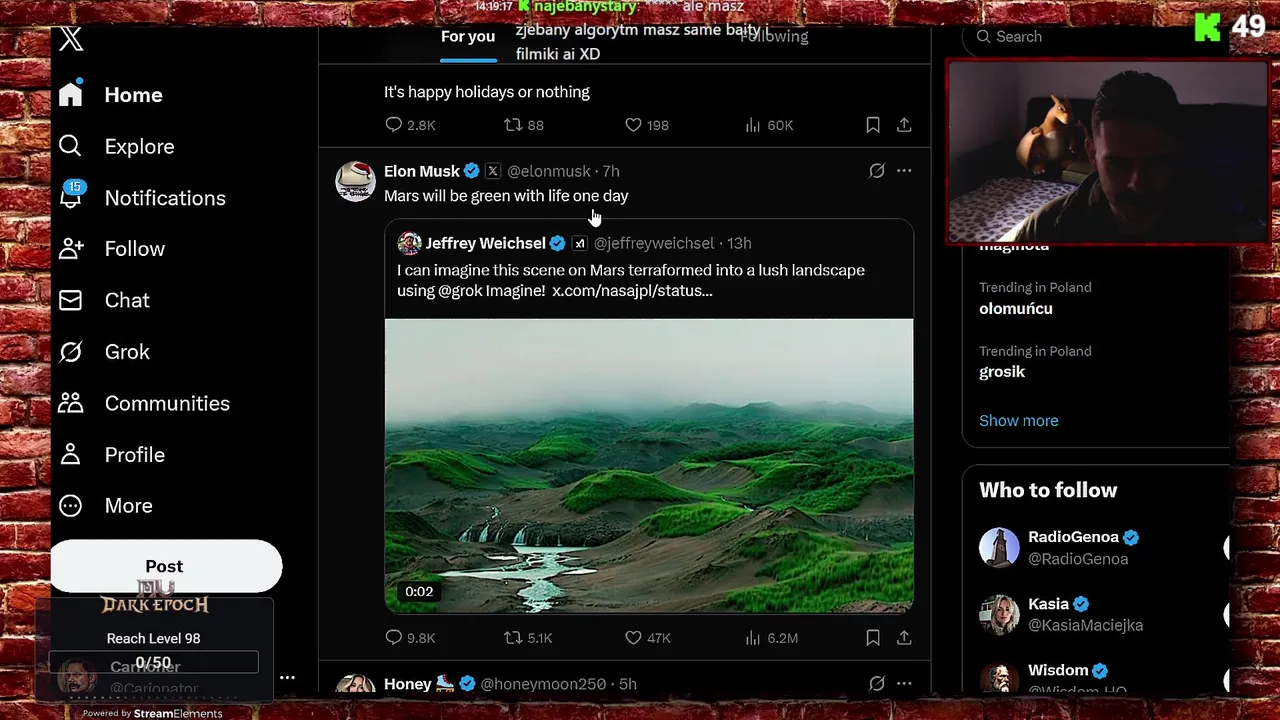Click the 13h timestamp on quoted post
This screenshot has width=1280, height=720.
click(x=739, y=243)
